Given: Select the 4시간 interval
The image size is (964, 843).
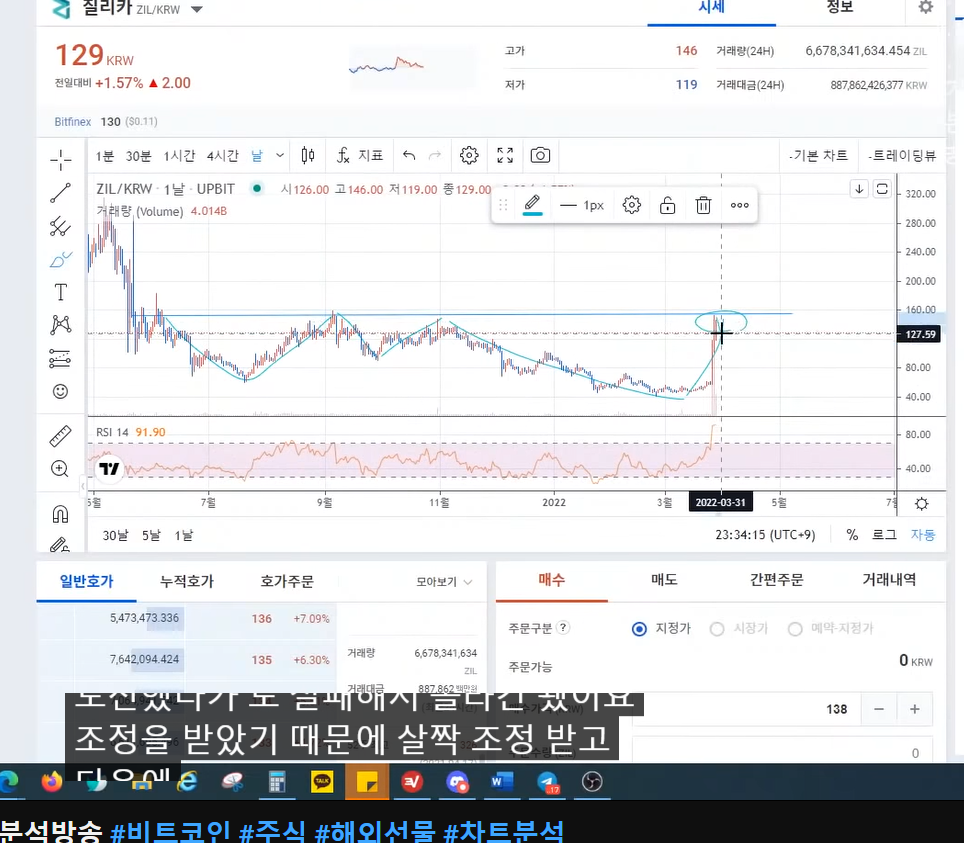Looking at the screenshot, I should tap(223, 156).
